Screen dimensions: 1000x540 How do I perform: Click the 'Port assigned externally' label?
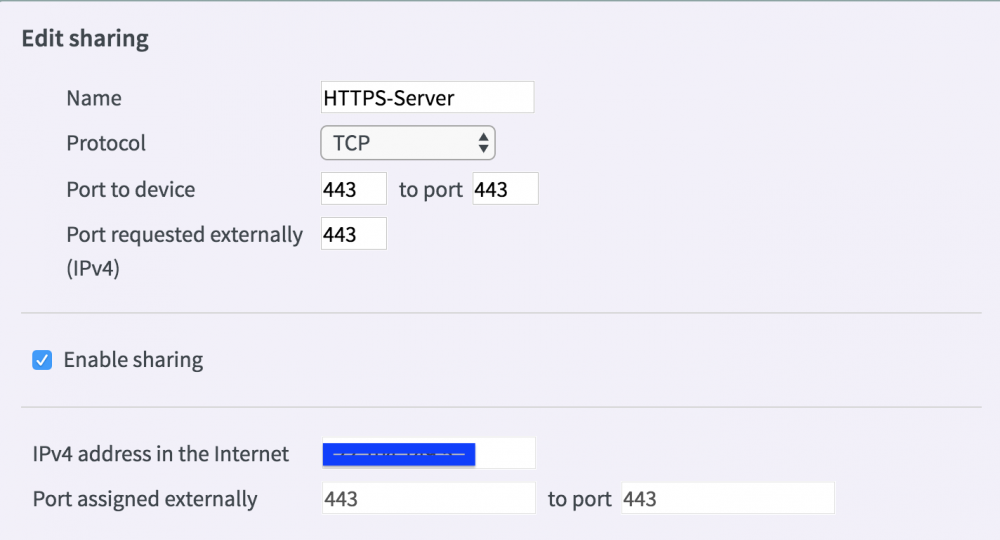pos(145,499)
